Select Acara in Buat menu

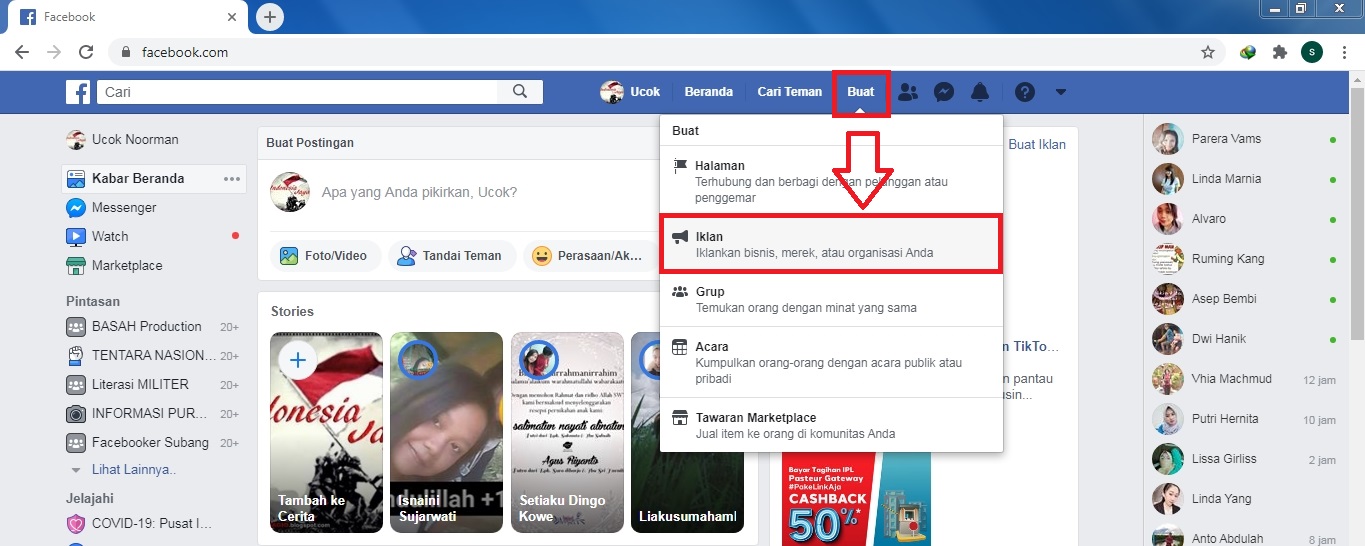tap(831, 362)
